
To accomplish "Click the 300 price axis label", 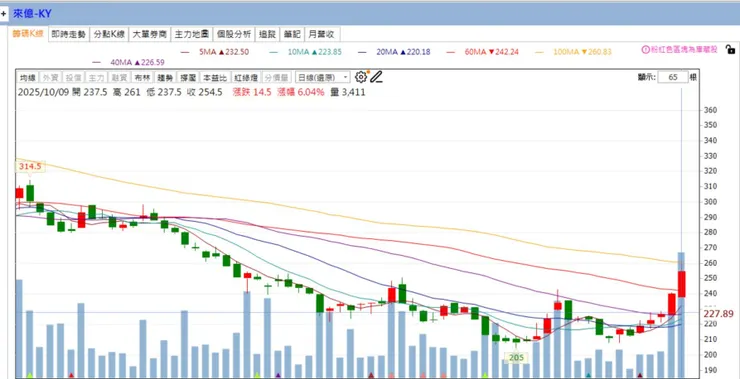I will click(711, 202).
